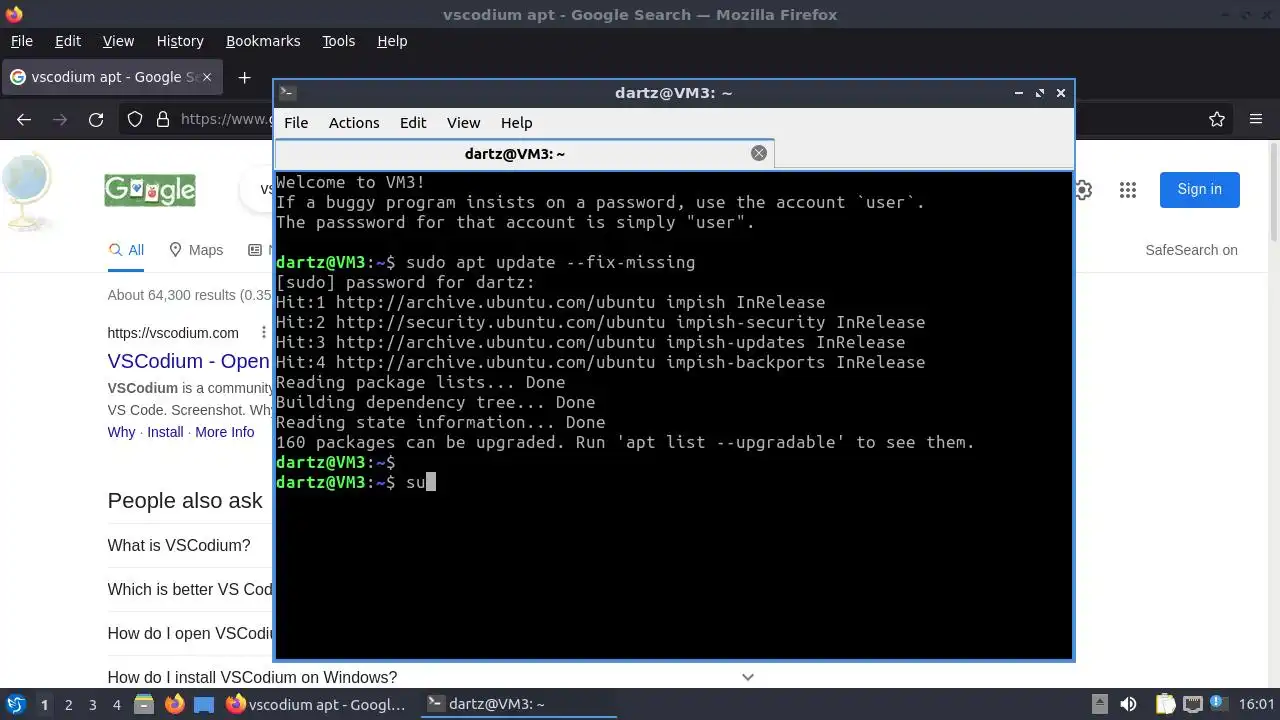Open Firefox Help menu
This screenshot has height=720, width=1280.
pyautogui.click(x=392, y=41)
